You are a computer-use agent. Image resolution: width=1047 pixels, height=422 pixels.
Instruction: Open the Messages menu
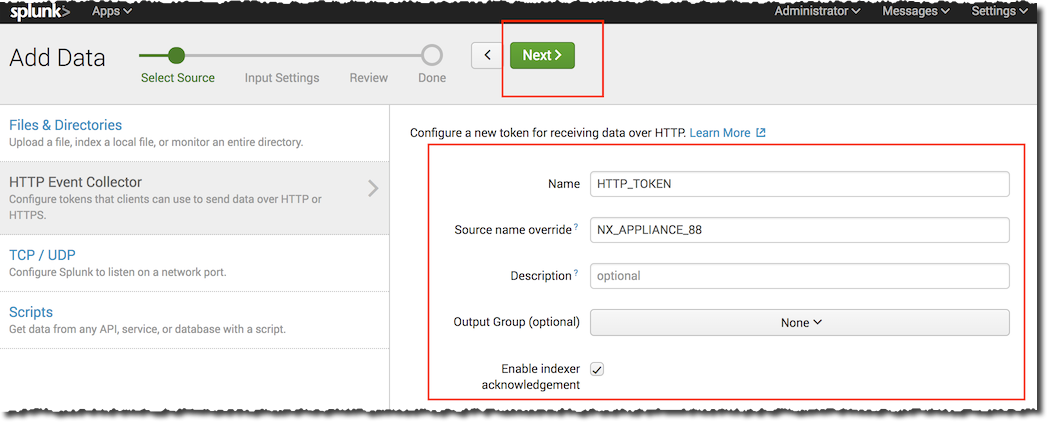click(915, 11)
